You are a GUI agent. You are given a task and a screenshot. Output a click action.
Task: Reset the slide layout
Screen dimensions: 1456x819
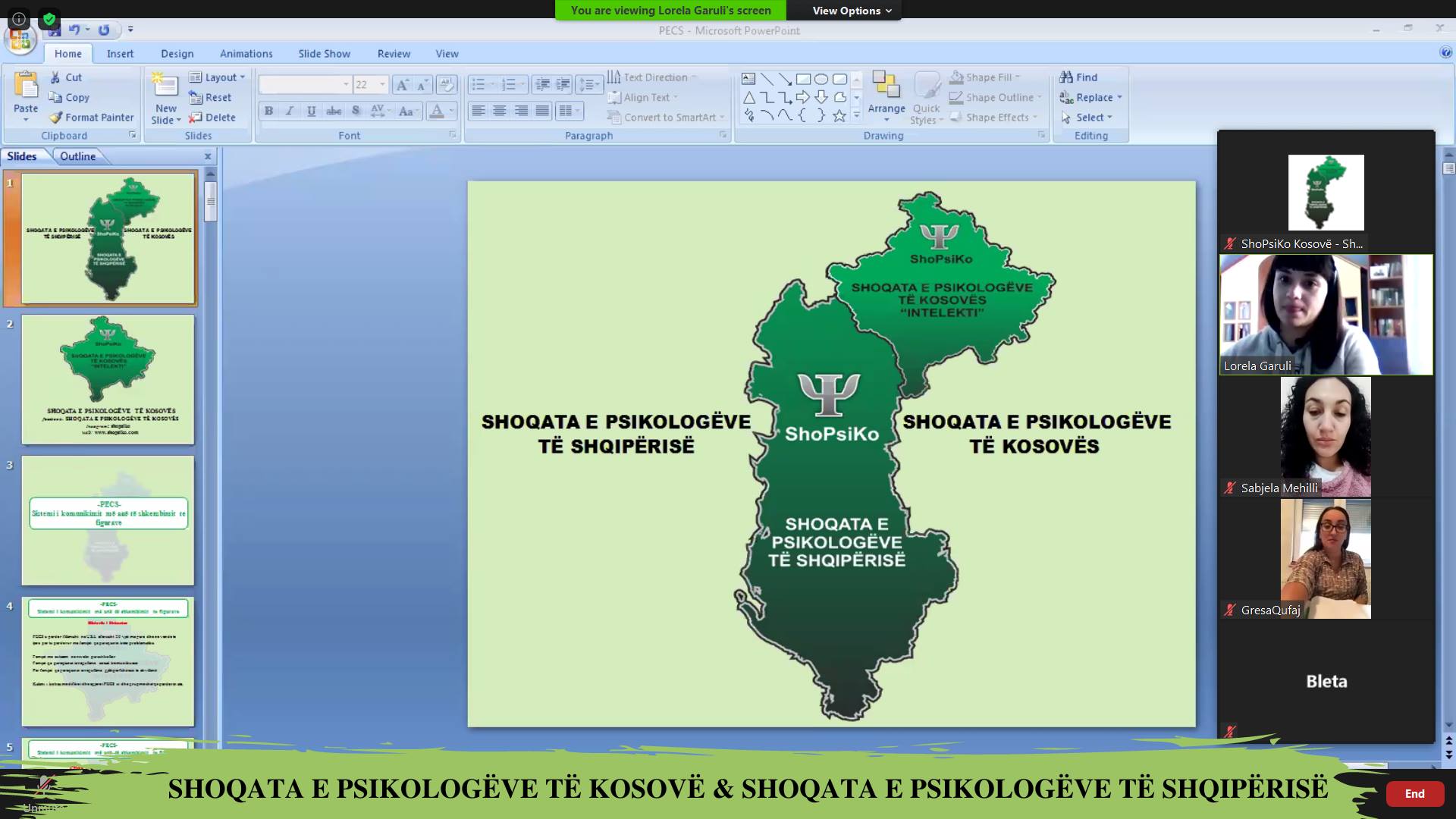(210, 97)
